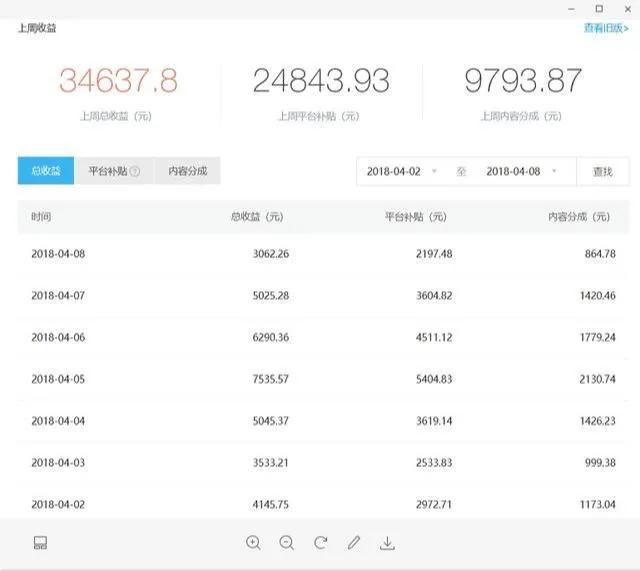Click subsidy value 2197.48
The height and width of the screenshot is (571, 640).
pos(434,254)
